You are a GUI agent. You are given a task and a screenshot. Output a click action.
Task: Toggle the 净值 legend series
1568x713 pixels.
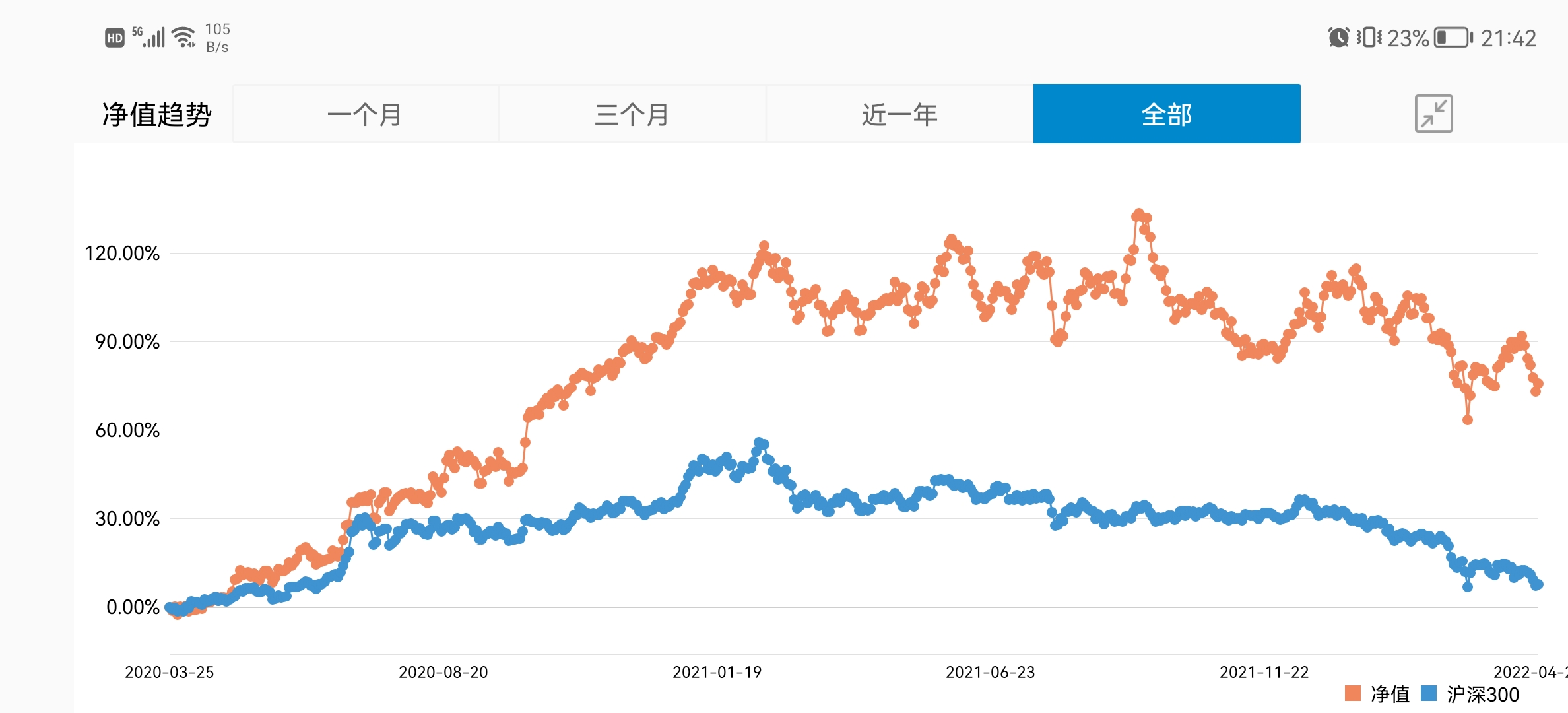click(x=1390, y=694)
